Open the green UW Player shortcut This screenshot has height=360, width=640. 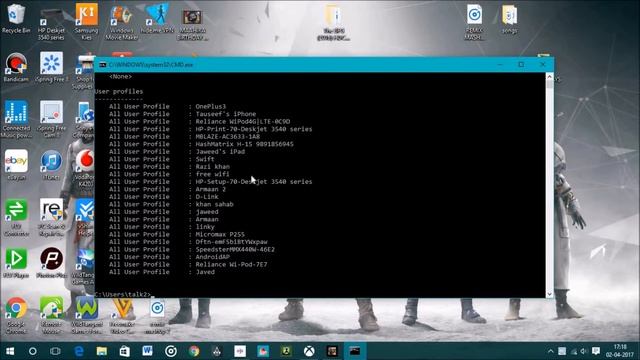[16, 263]
